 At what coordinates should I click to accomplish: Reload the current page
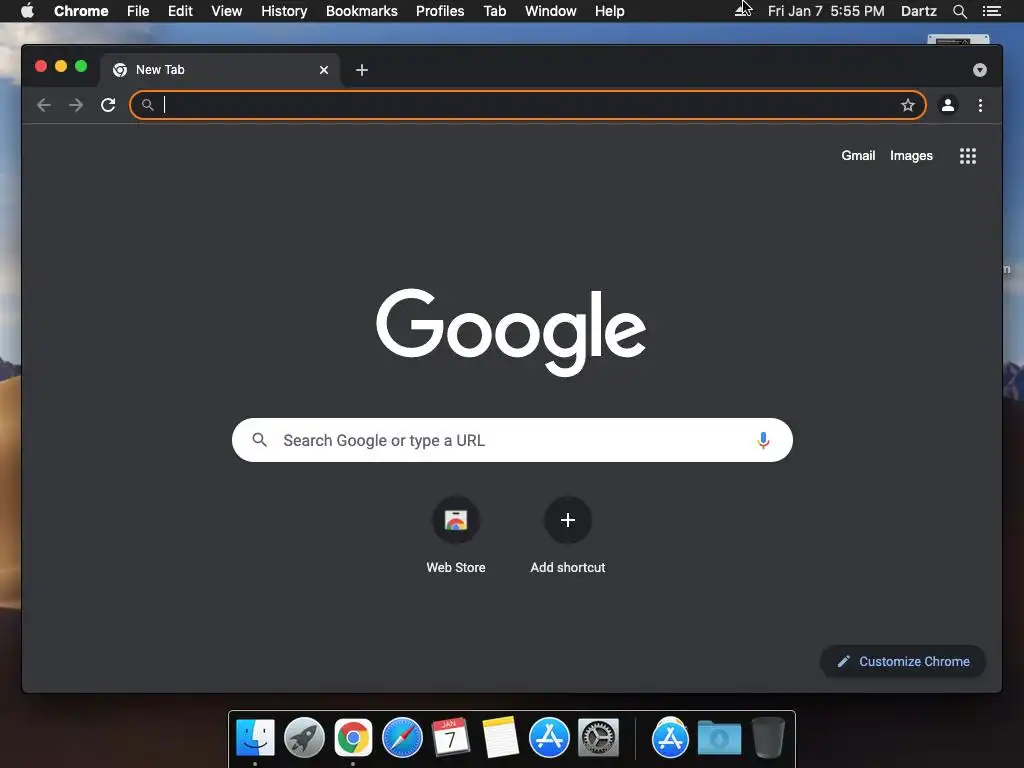pyautogui.click(x=108, y=105)
